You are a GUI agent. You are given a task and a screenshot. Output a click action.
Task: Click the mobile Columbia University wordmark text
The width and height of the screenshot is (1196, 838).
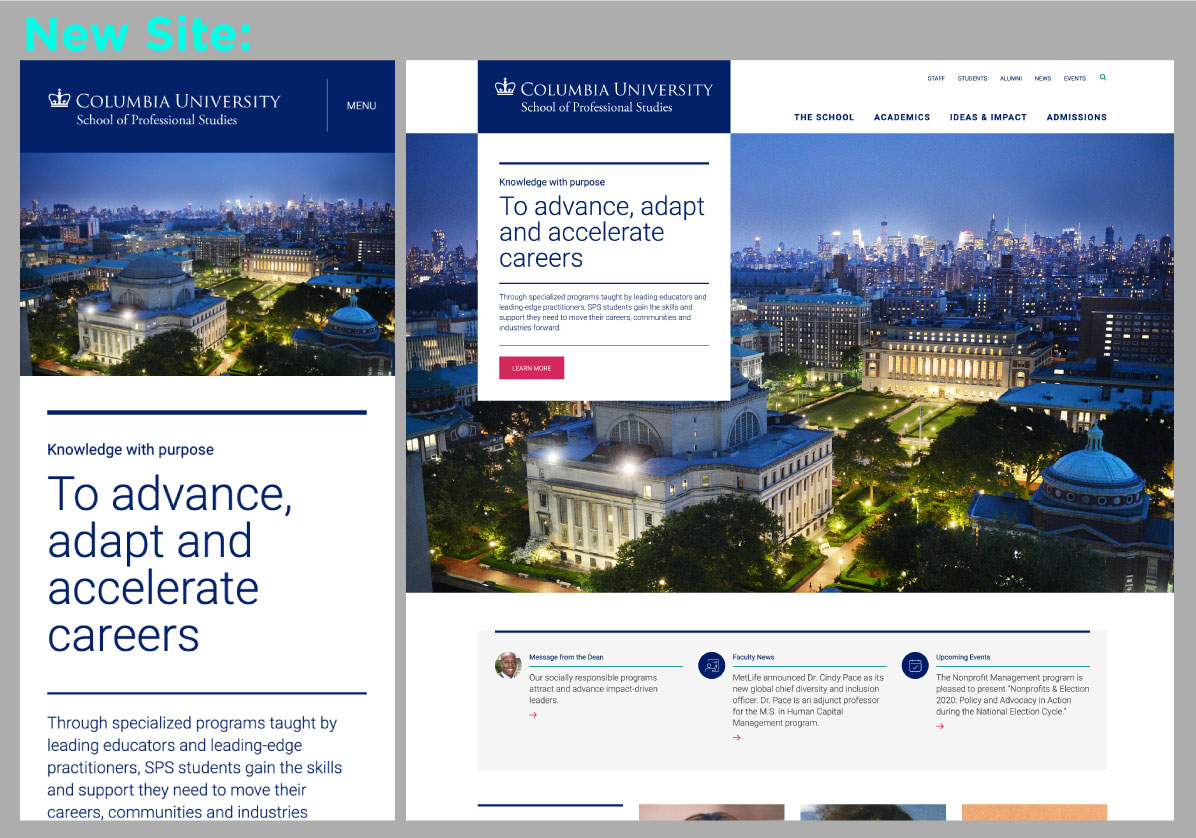click(178, 101)
